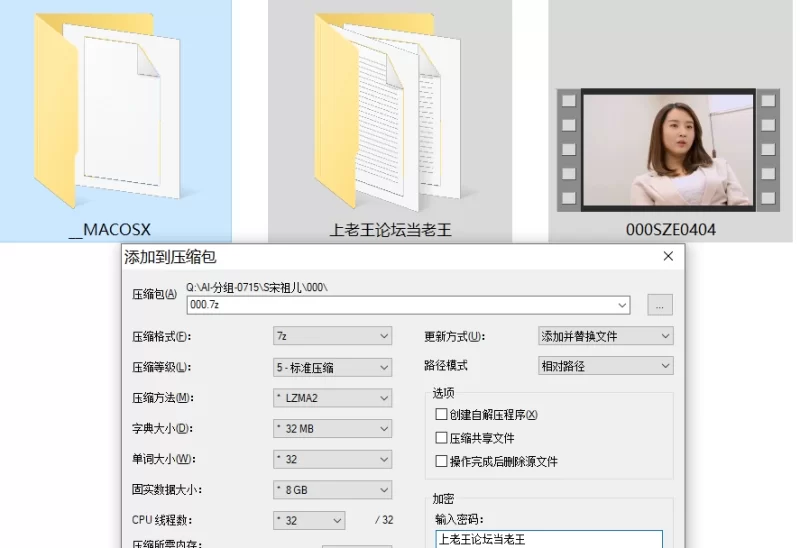
Task: Expand the 路径模式 relative path dropdown
Action: (605, 366)
